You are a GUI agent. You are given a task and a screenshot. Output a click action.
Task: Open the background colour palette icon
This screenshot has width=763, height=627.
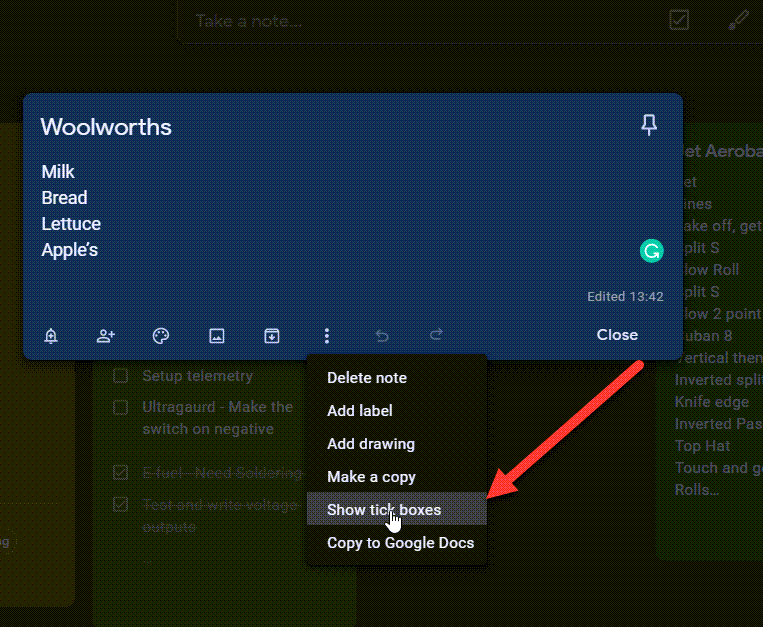(161, 336)
